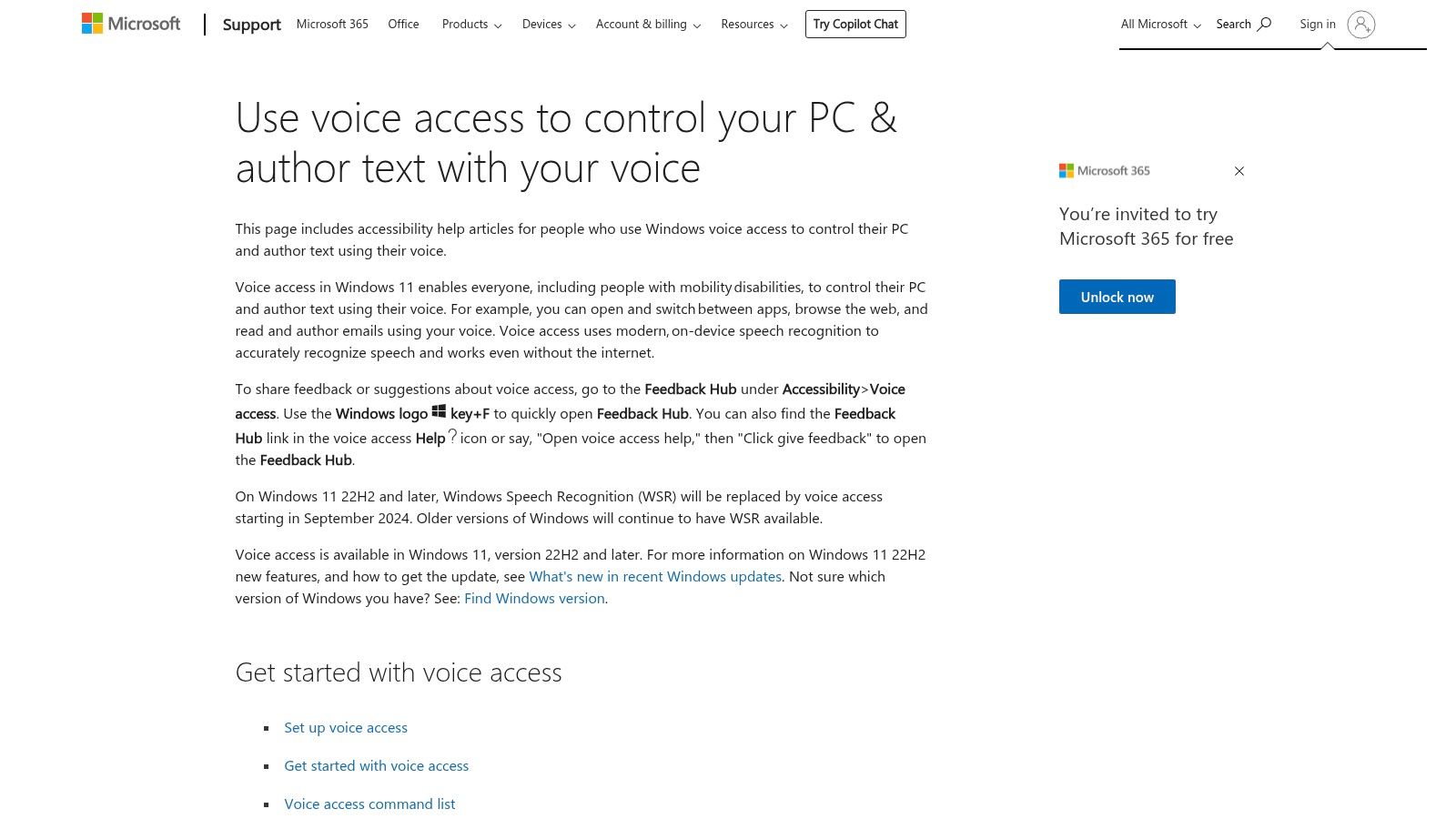
Task: Click the Try Copilot Chat button
Action: [x=855, y=24]
